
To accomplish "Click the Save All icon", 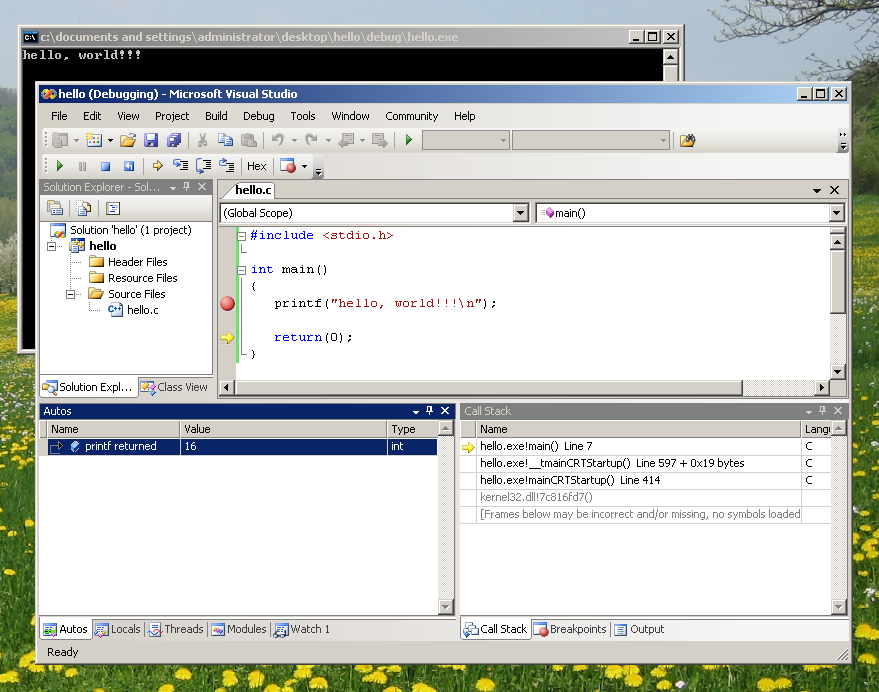I will 174,140.
